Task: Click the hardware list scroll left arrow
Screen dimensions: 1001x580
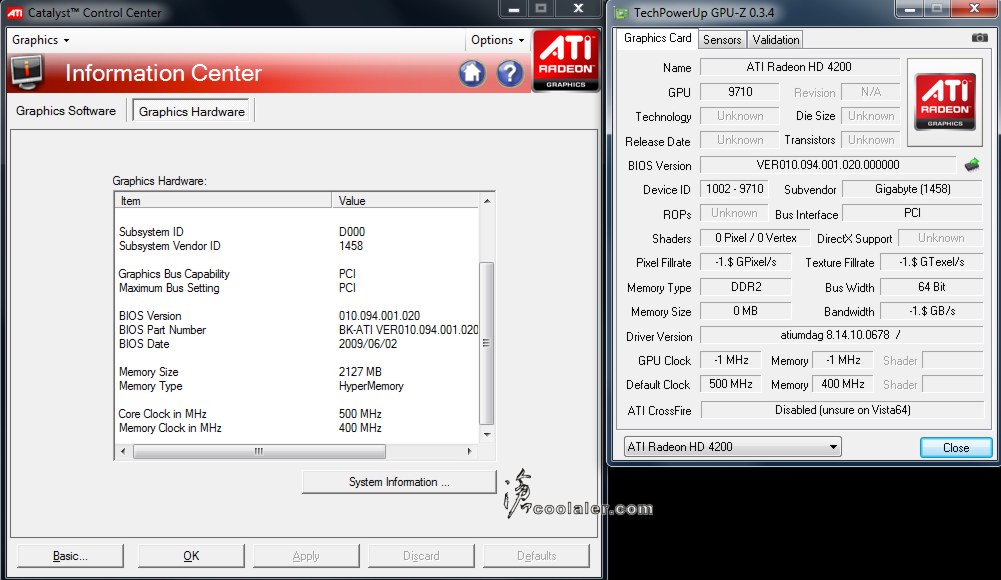Action: pos(123,451)
